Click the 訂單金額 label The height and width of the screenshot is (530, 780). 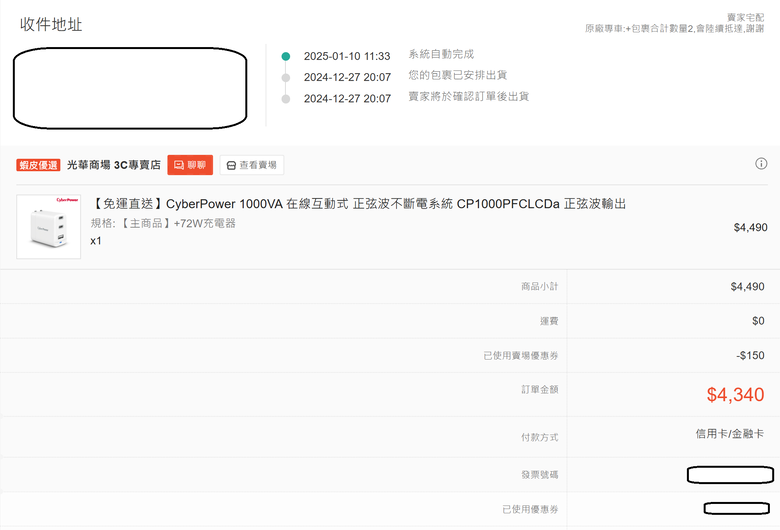pos(539,390)
